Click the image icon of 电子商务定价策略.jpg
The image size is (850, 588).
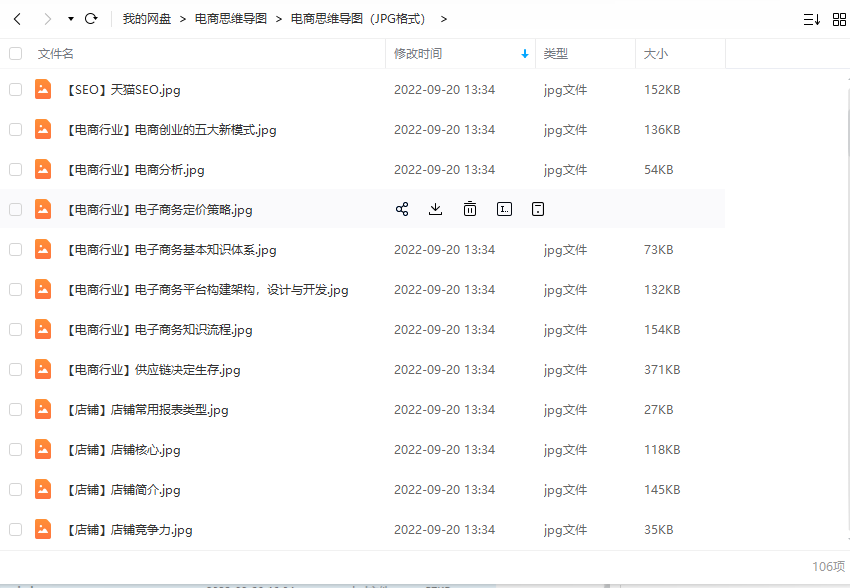coord(43,209)
